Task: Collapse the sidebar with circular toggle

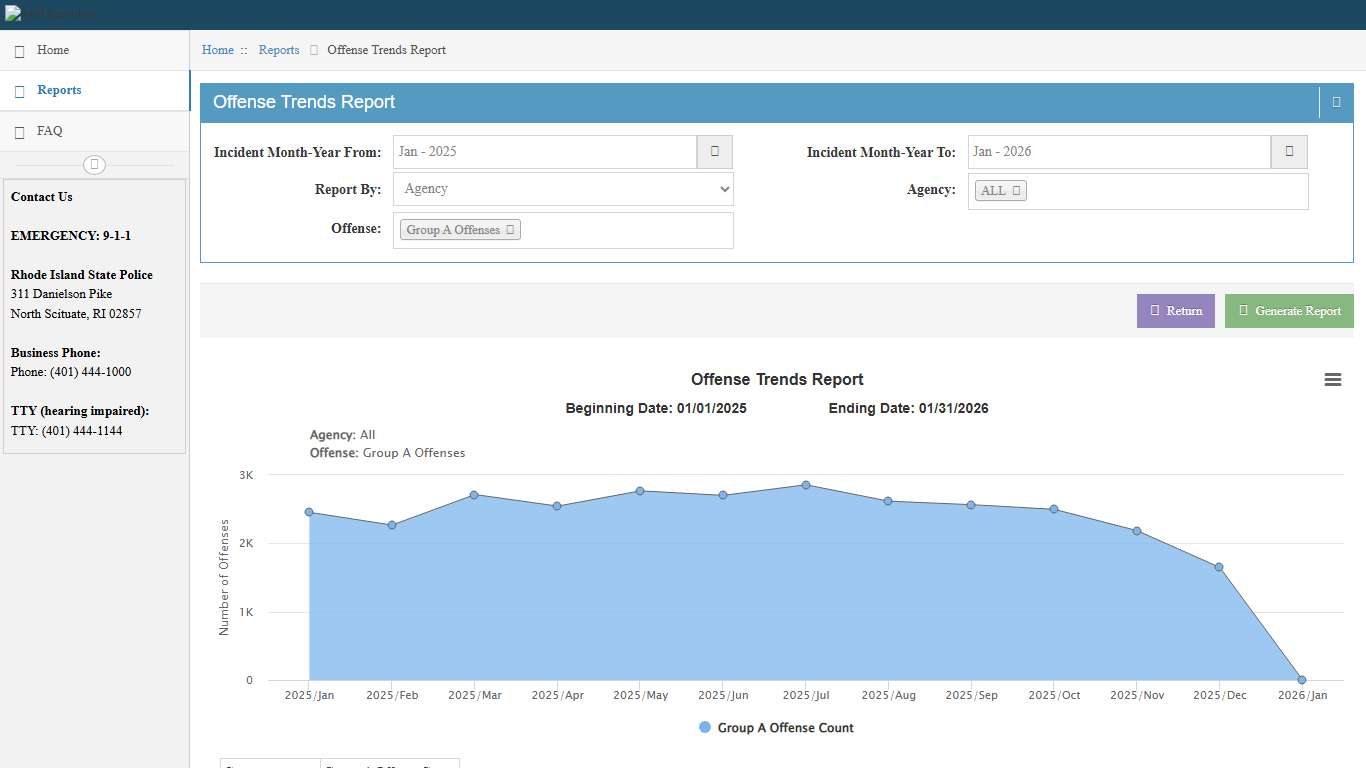Action: click(94, 165)
